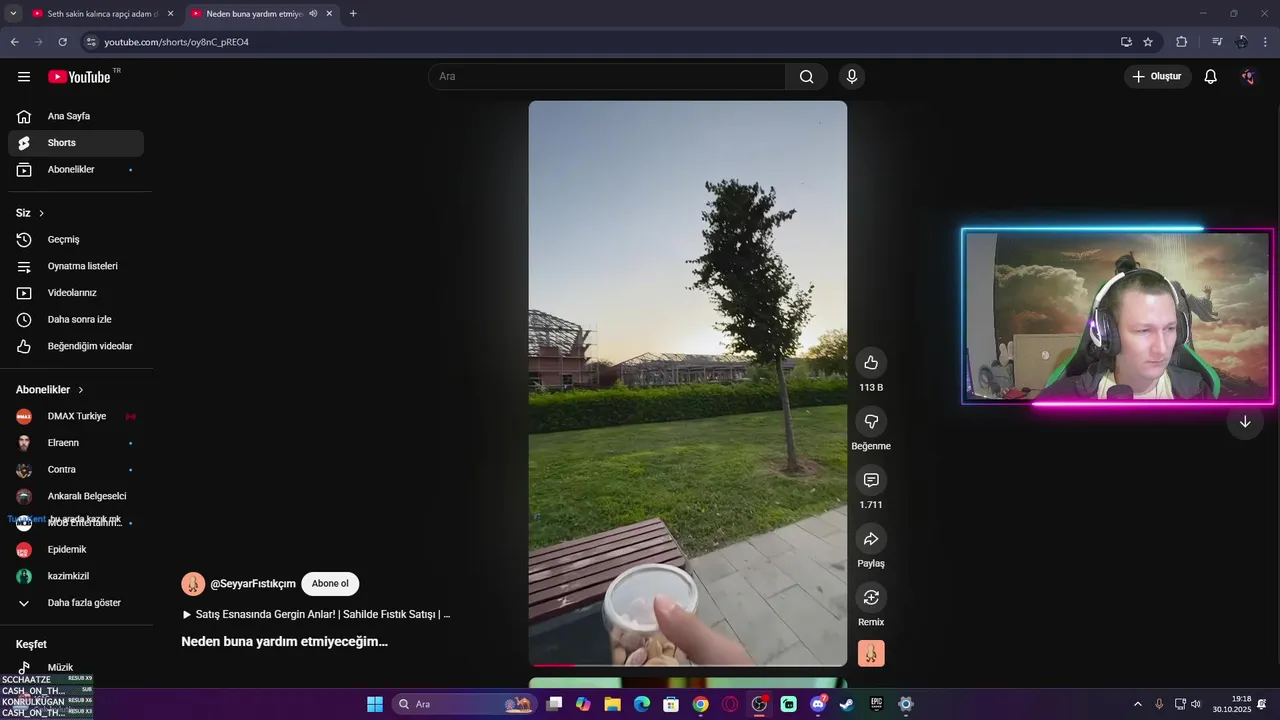Start voice search with the microphone

[852, 77]
